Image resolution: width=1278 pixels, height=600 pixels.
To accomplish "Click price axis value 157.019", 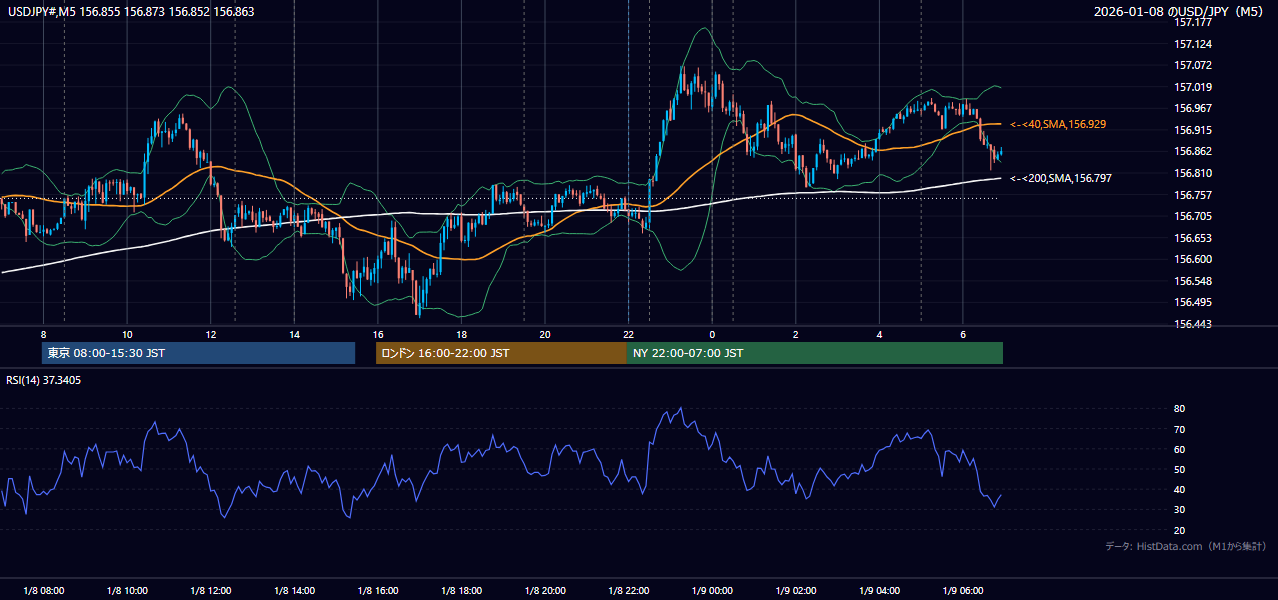I will tap(1192, 87).
